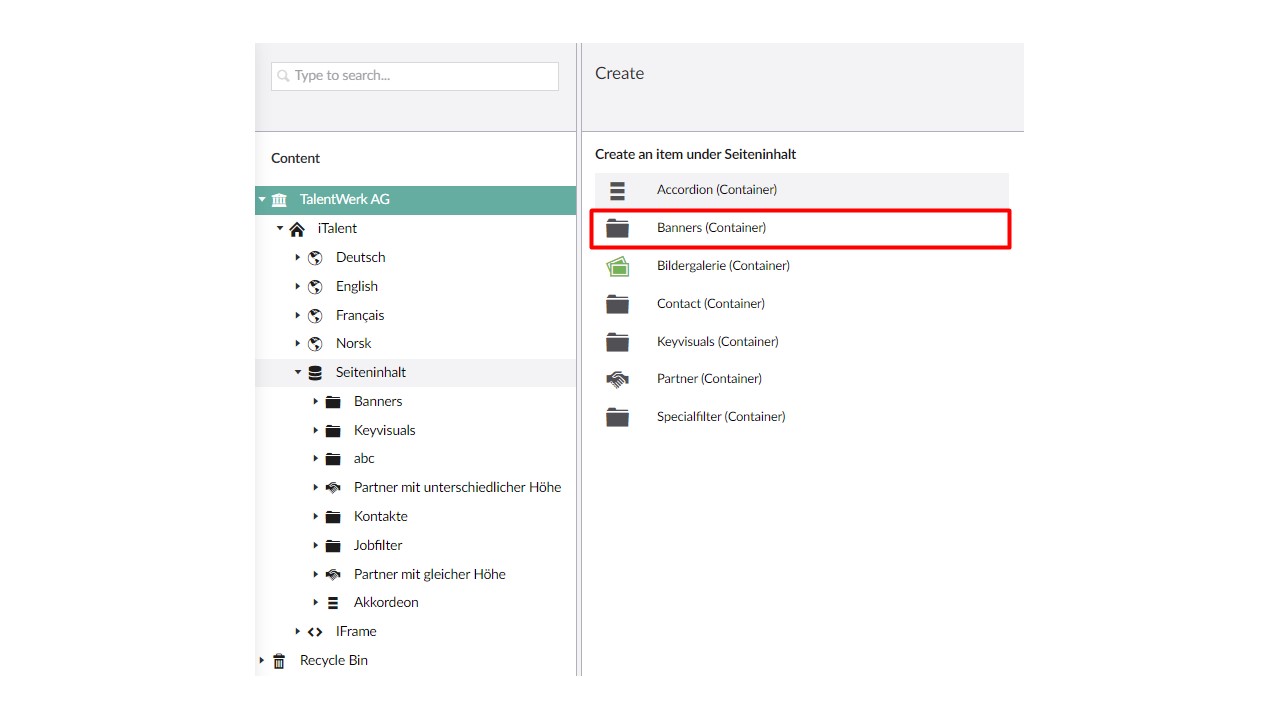Screen dimensions: 1280x720
Task: Open the Kontakte label
Action: [x=381, y=517]
